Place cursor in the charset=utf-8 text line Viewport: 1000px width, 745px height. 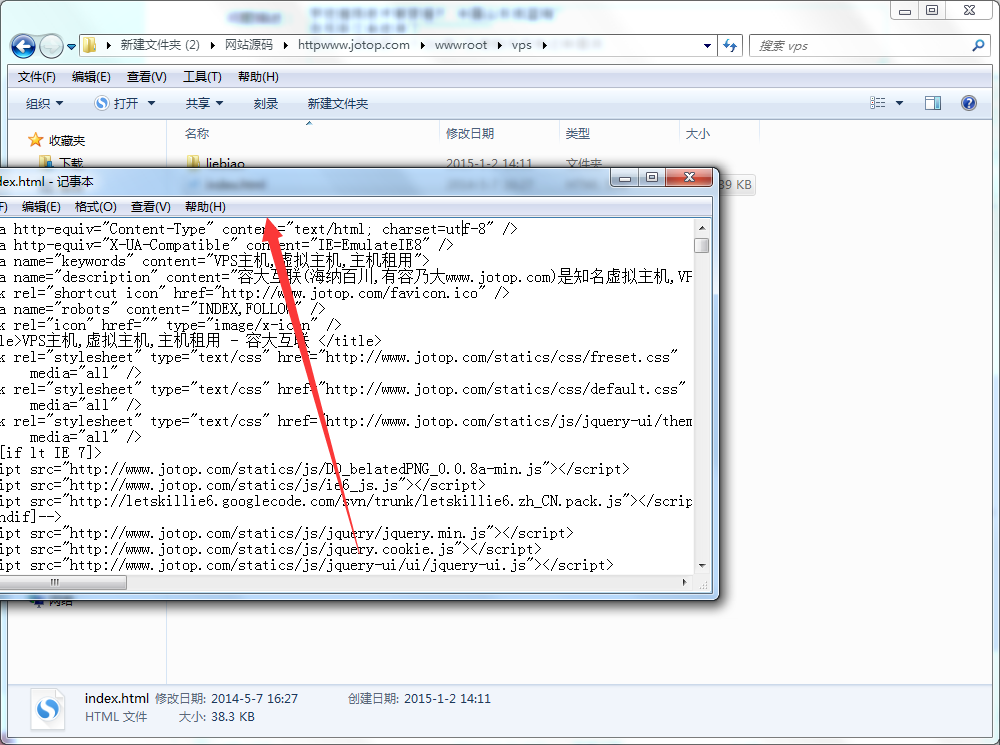point(259,229)
